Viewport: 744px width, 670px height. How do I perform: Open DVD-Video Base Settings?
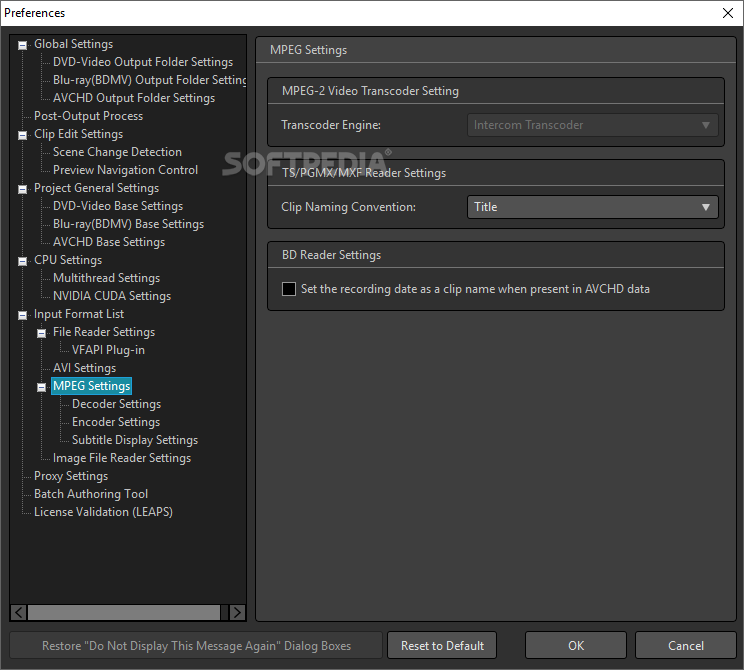118,206
